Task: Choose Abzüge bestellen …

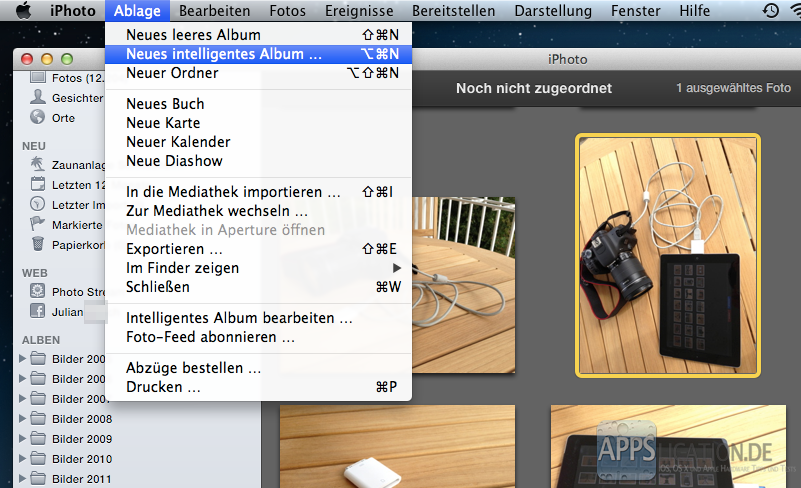Action: tap(258, 368)
